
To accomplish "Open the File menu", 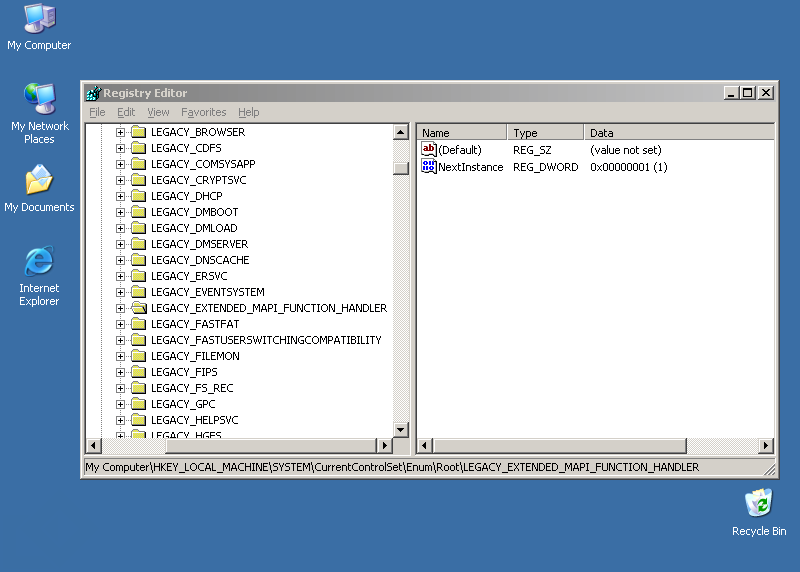I will click(97, 112).
